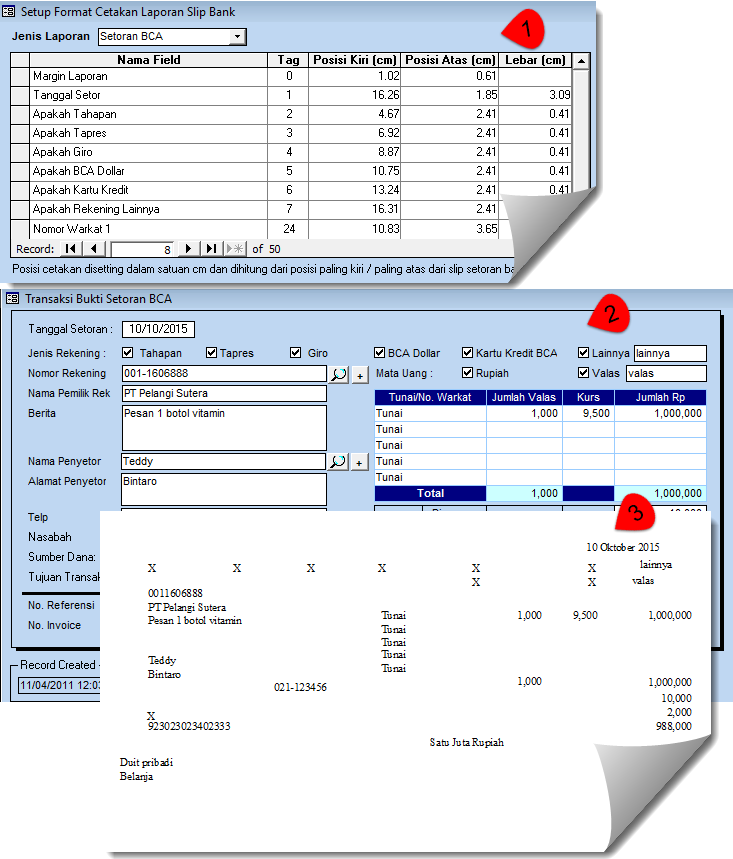Click the Nama Penyetor field with Teddy
This screenshot has height=859, width=733.
(x=224, y=461)
